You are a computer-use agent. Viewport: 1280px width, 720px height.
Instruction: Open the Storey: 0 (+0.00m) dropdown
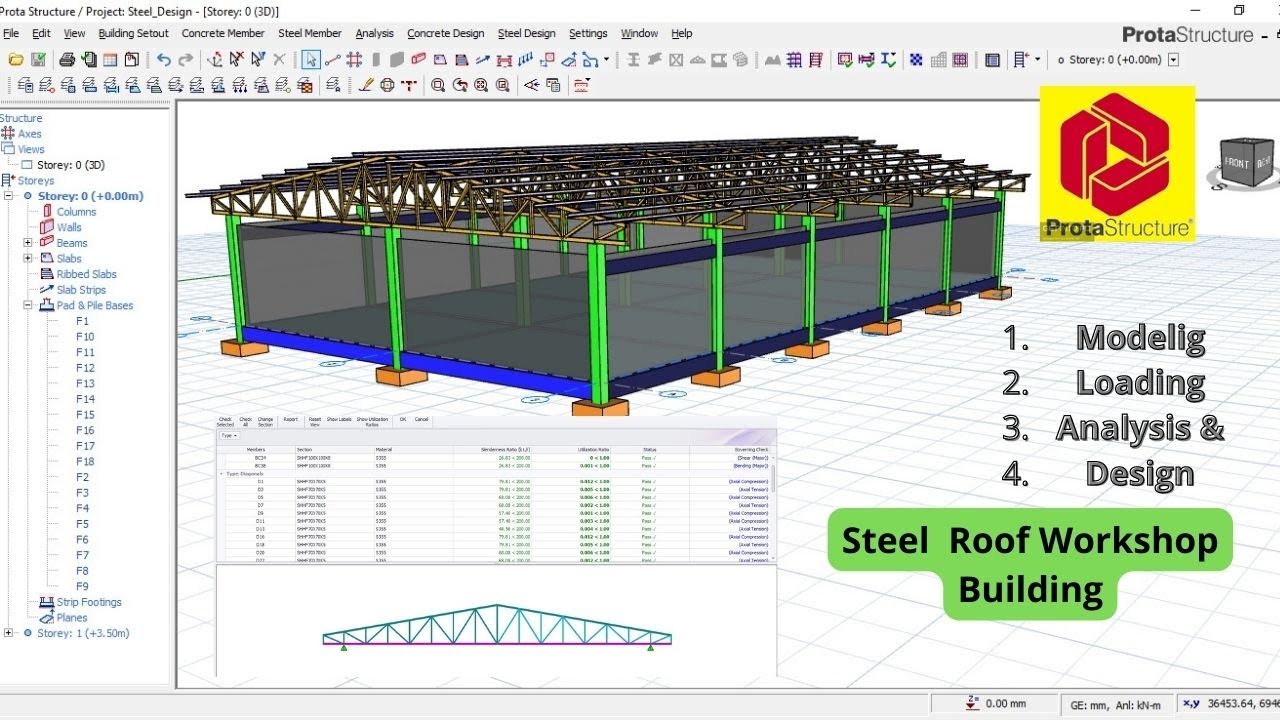coord(1173,59)
